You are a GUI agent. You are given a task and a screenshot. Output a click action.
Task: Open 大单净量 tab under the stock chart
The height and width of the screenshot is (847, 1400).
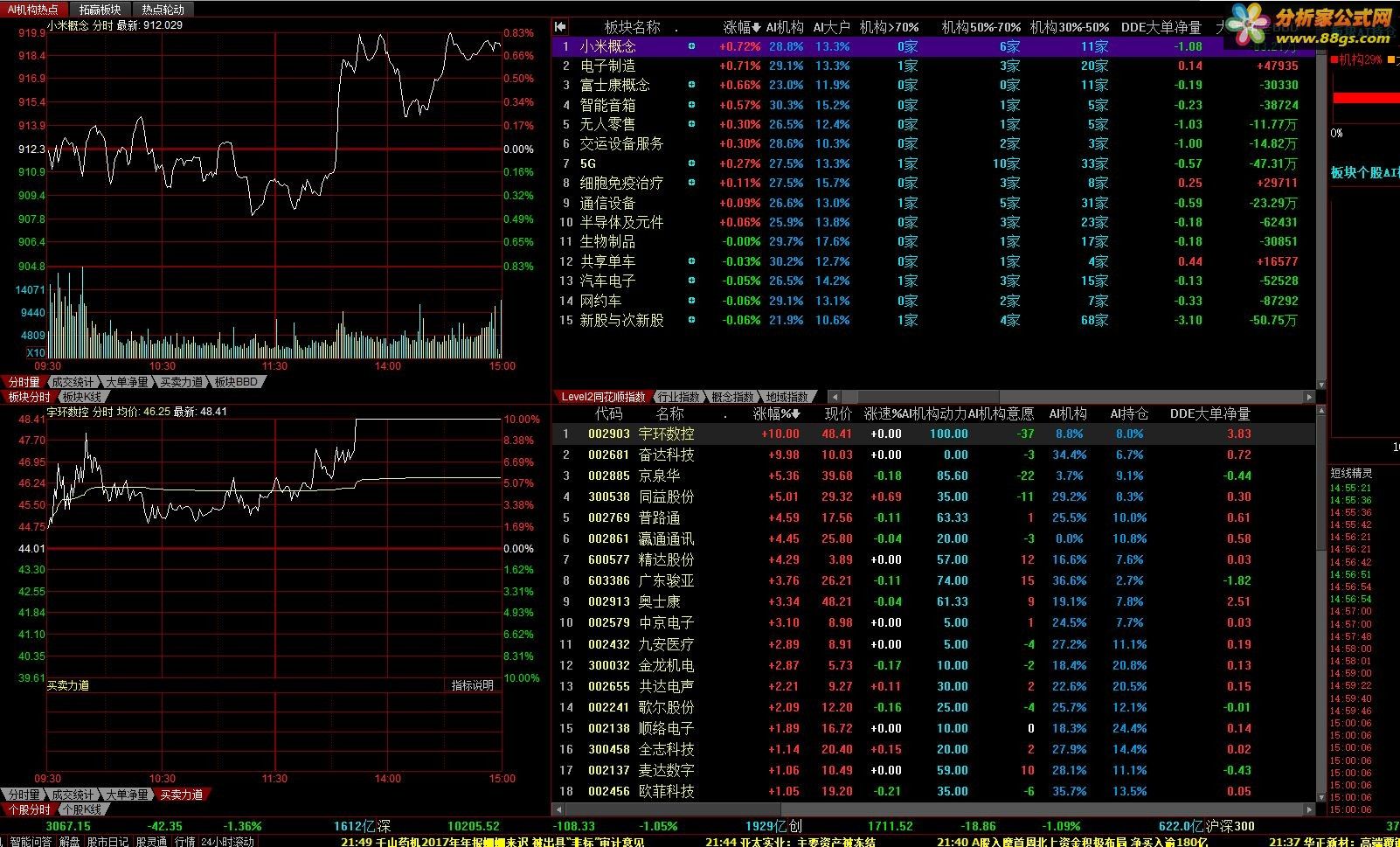[x=127, y=795]
